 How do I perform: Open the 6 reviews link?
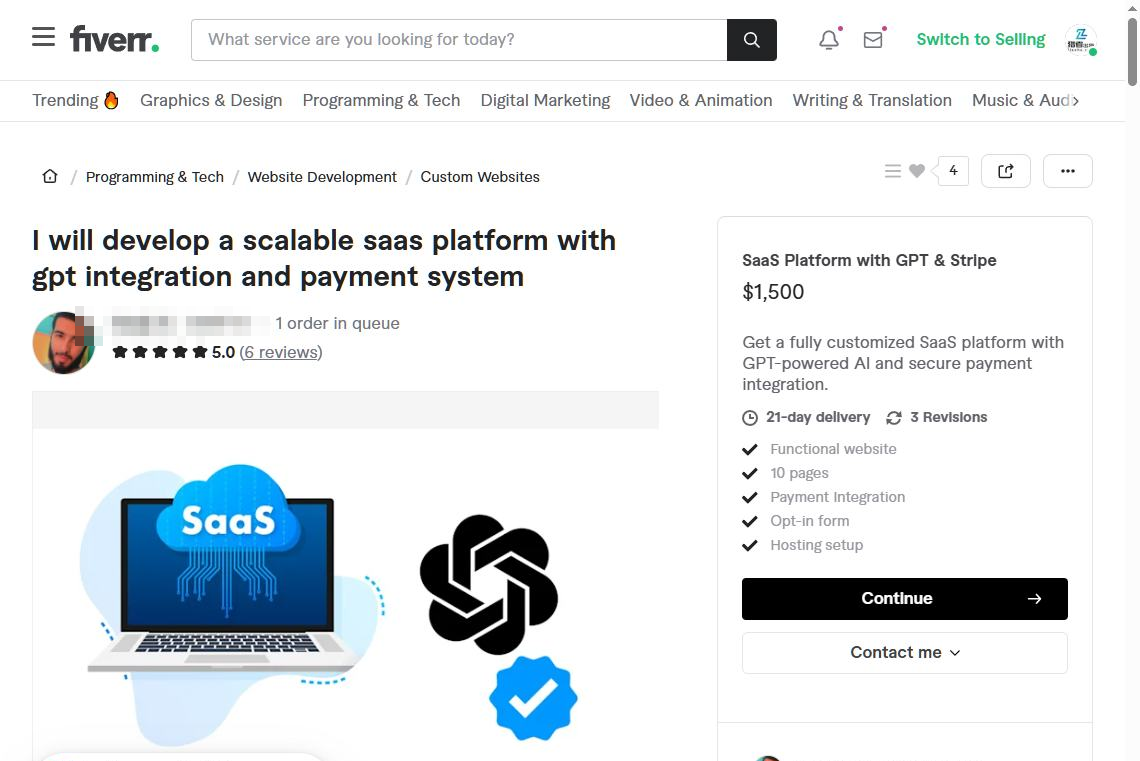[x=281, y=353]
